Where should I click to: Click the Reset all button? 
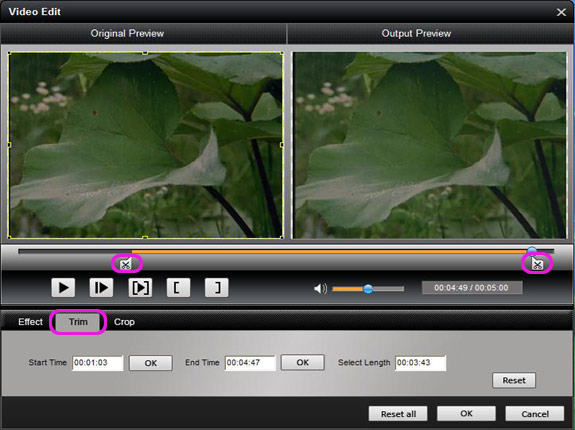[398, 414]
